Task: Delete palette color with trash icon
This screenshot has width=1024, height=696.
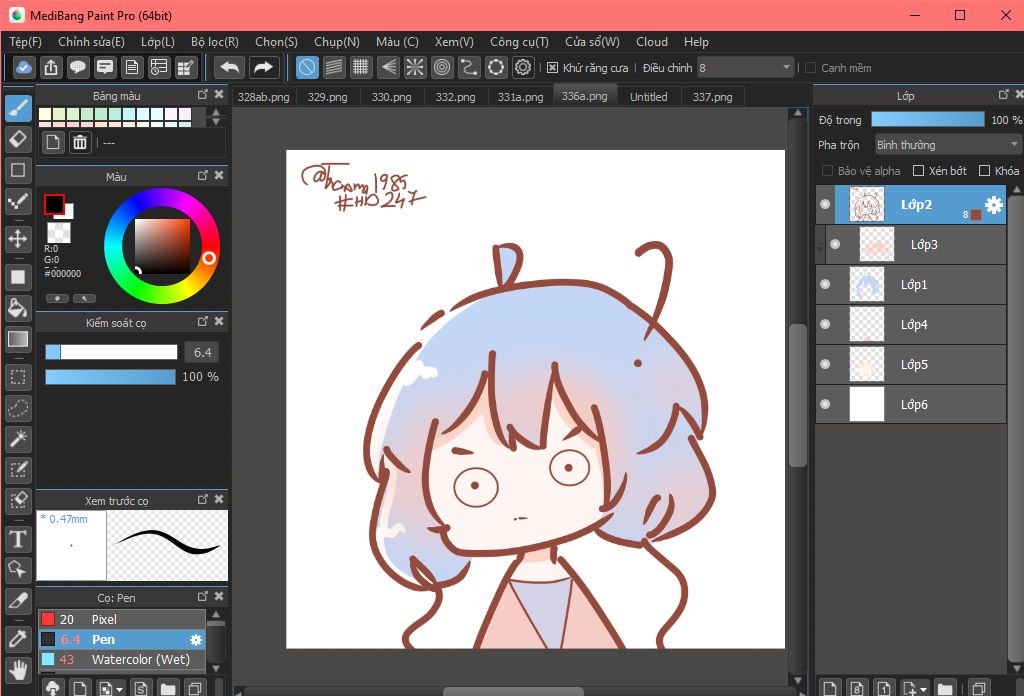Action: [x=80, y=142]
